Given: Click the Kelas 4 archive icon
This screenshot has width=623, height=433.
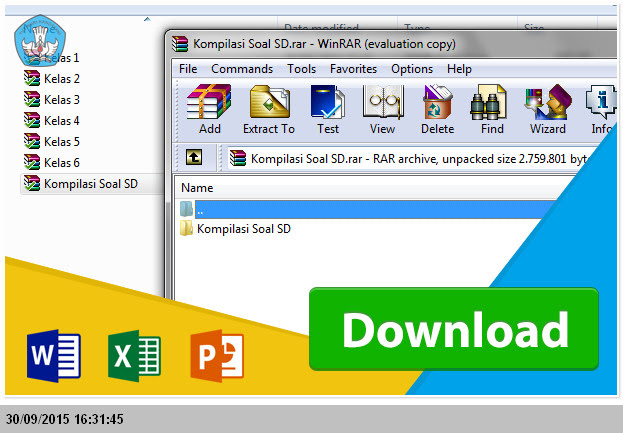Looking at the screenshot, I should pyautogui.click(x=32, y=120).
